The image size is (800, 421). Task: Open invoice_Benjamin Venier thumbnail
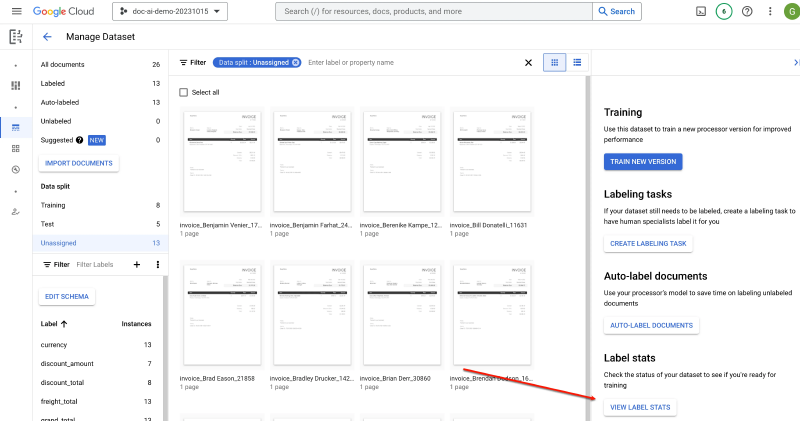coord(222,161)
